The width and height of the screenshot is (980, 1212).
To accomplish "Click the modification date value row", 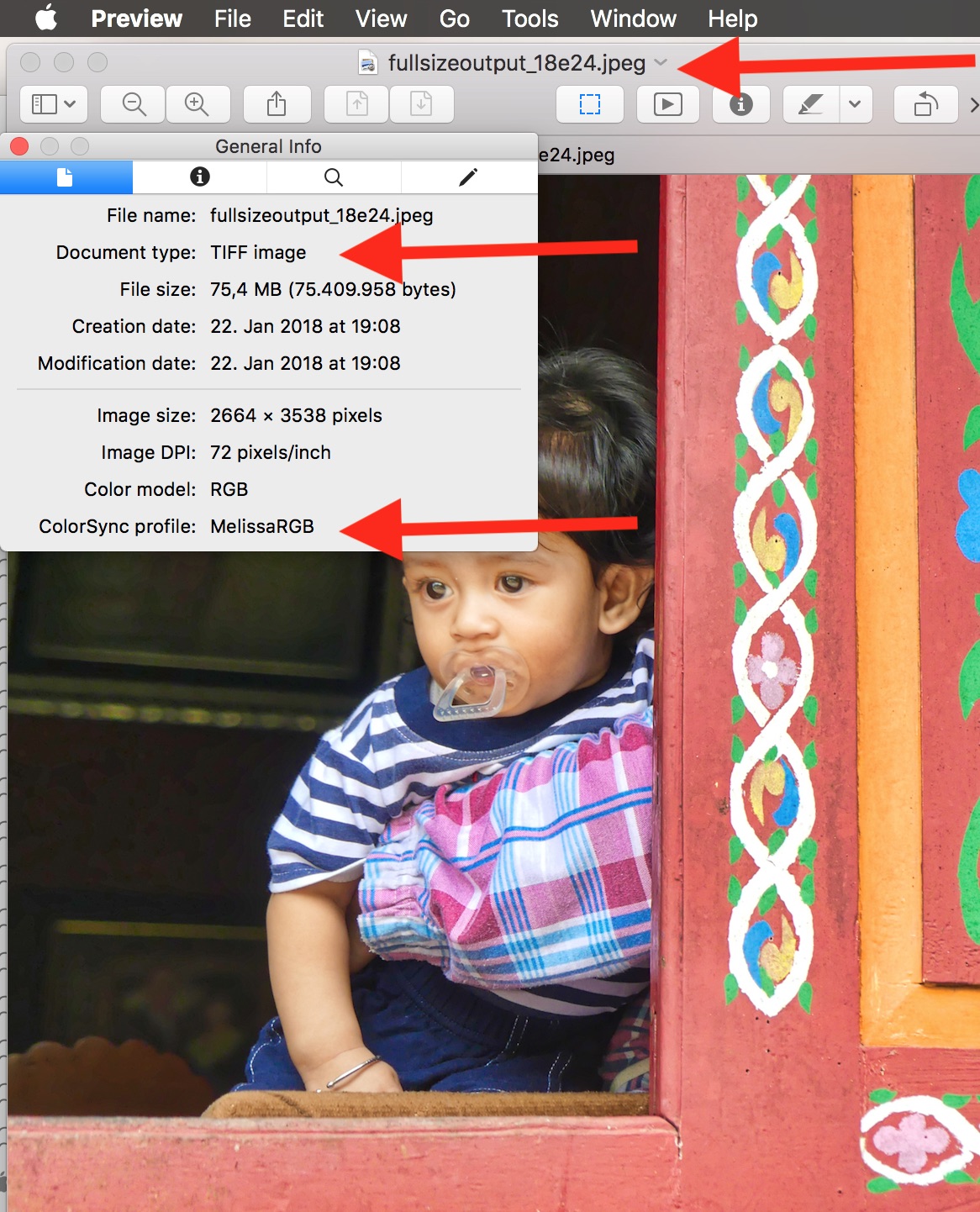I will [305, 363].
